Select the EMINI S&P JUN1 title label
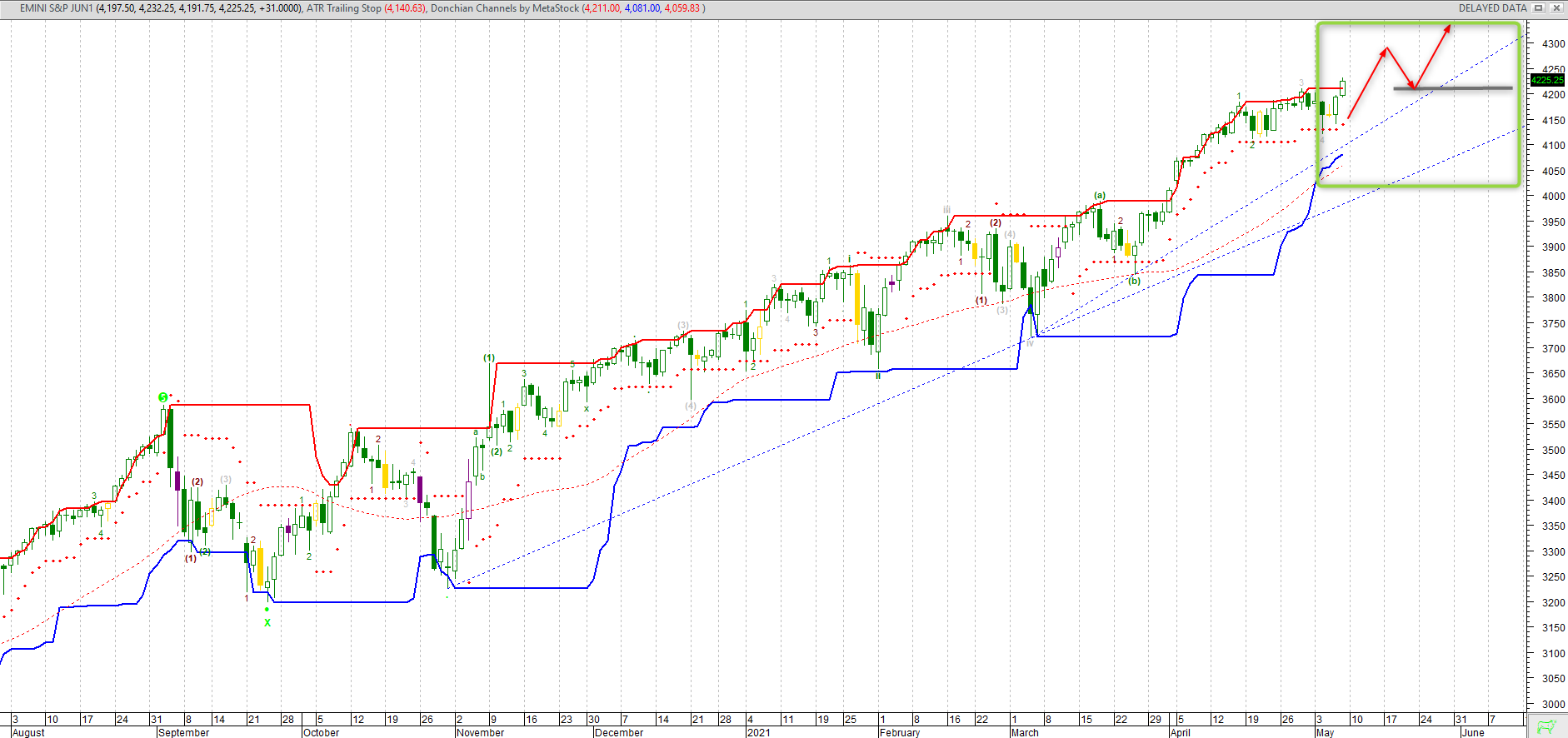The image size is (1568, 738). pyautogui.click(x=56, y=8)
